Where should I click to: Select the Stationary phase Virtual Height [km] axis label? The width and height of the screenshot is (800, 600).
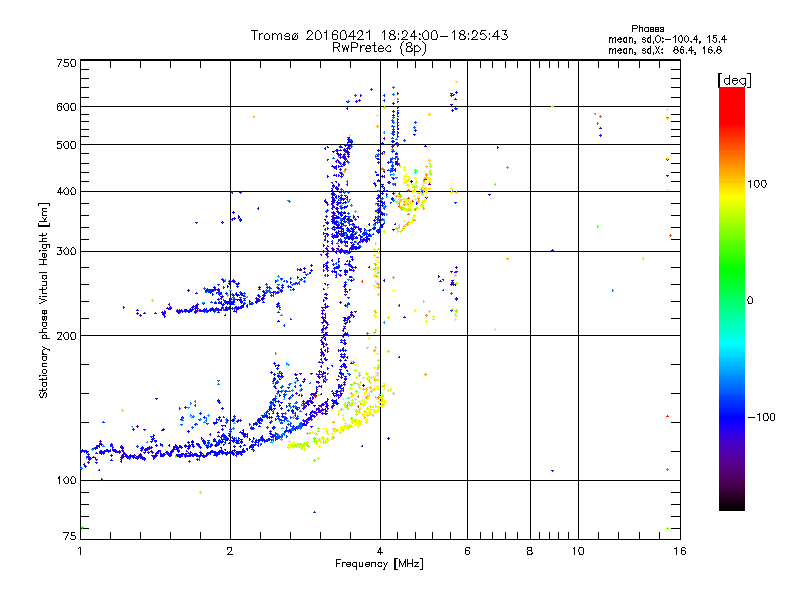44,300
